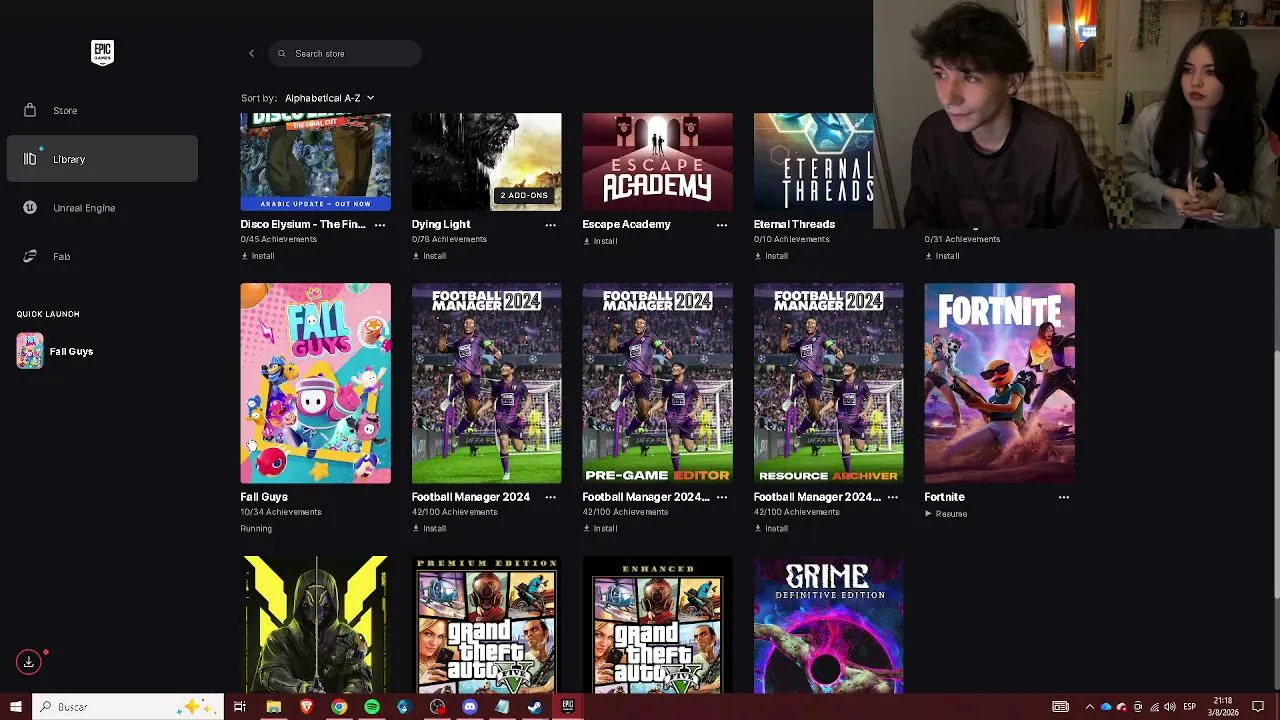
Task: Open the Football Manager Resource Archiver cover
Action: point(828,383)
